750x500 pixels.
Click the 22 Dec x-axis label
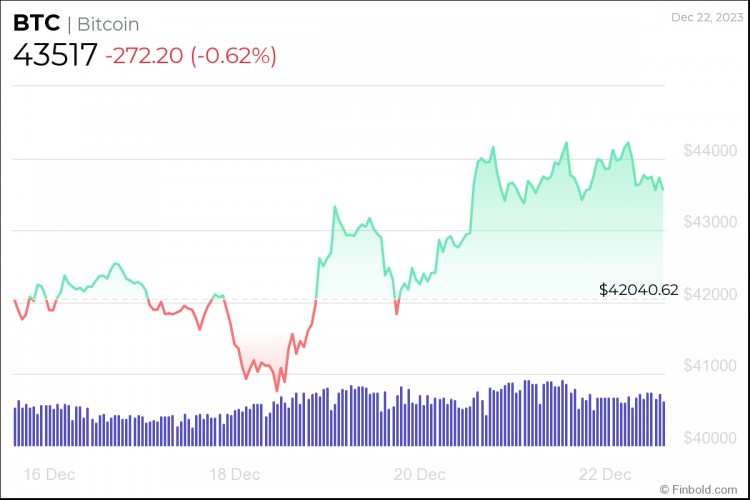coord(607,472)
